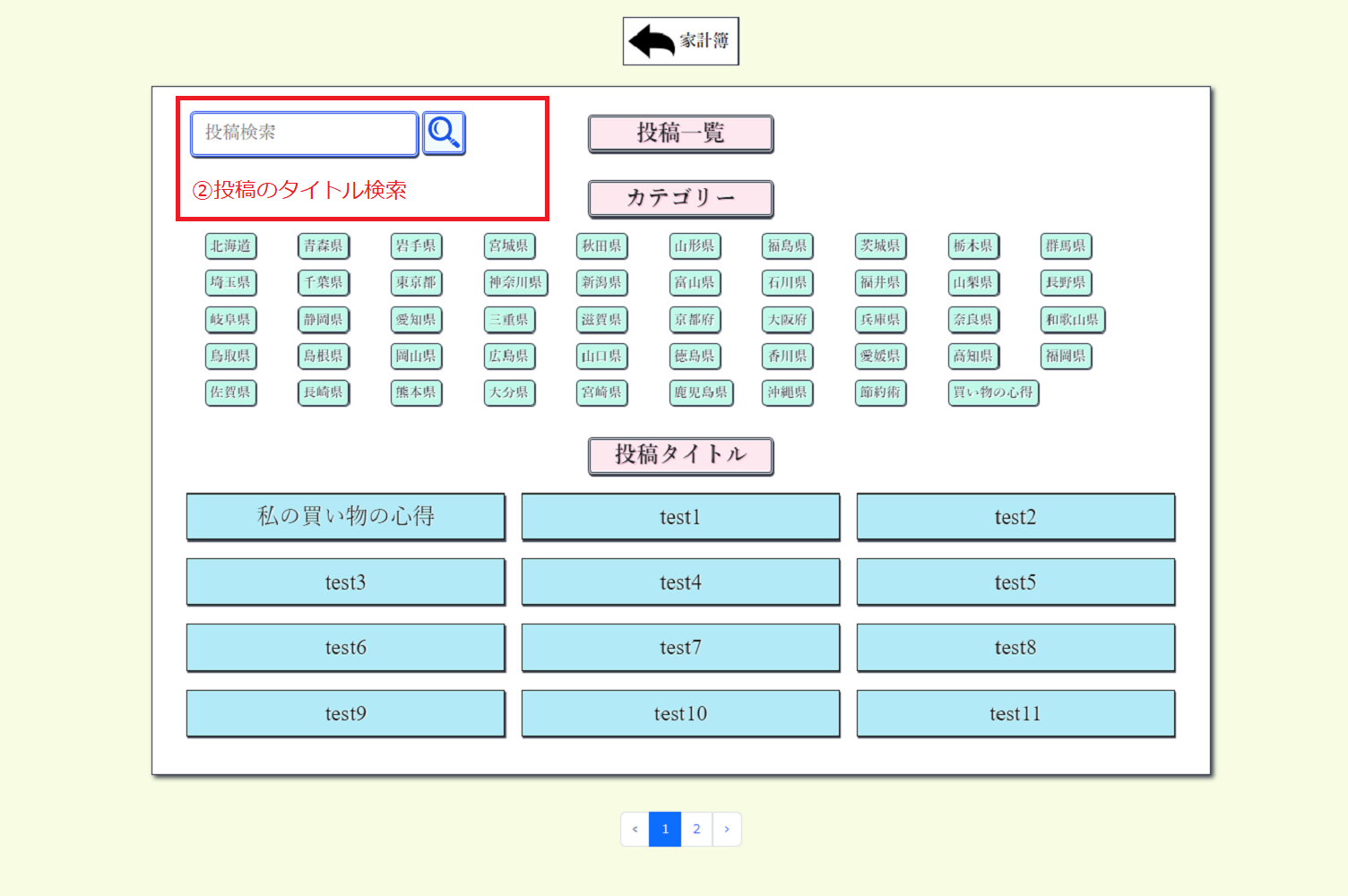Open the post 私の買い物の心得
Image resolution: width=1348 pixels, height=896 pixels.
tap(346, 517)
